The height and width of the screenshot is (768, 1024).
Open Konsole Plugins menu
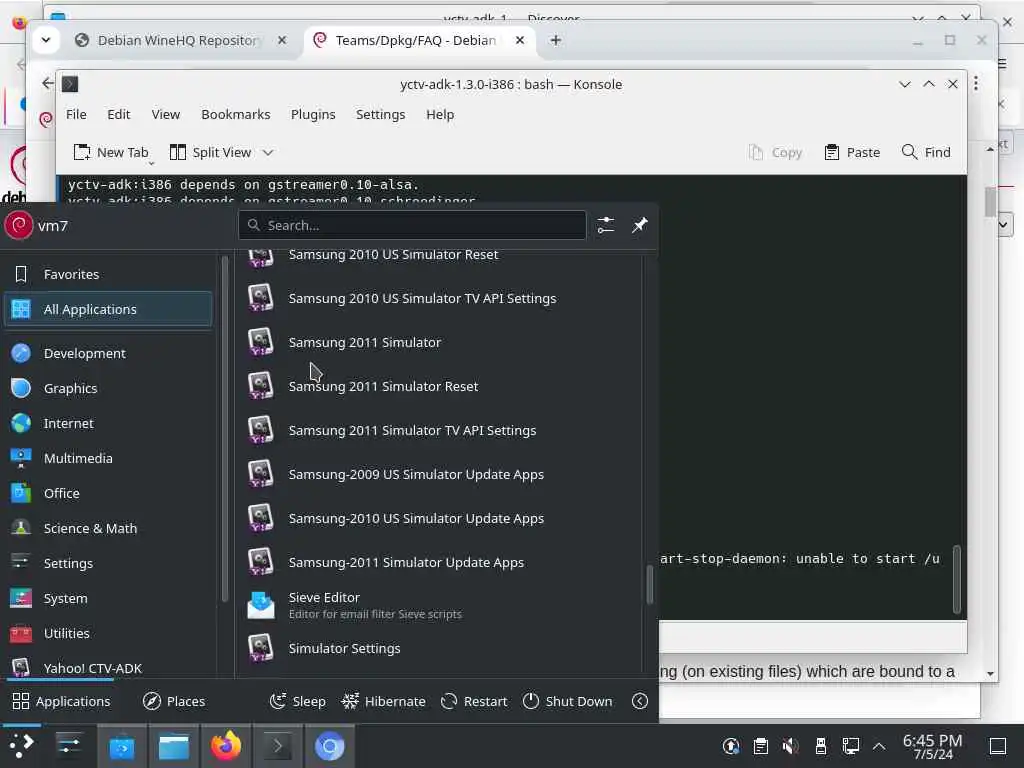tap(313, 114)
